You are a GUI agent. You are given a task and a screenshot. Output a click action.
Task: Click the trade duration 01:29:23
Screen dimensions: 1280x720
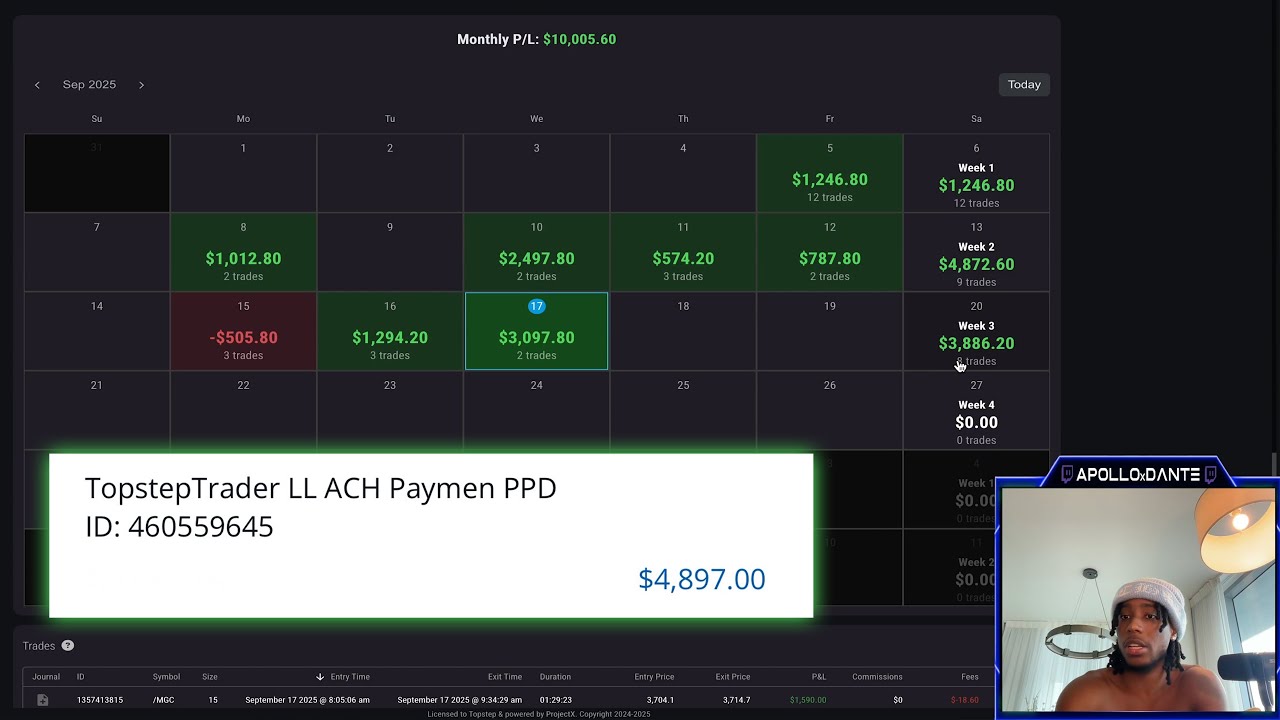pyautogui.click(x=555, y=700)
